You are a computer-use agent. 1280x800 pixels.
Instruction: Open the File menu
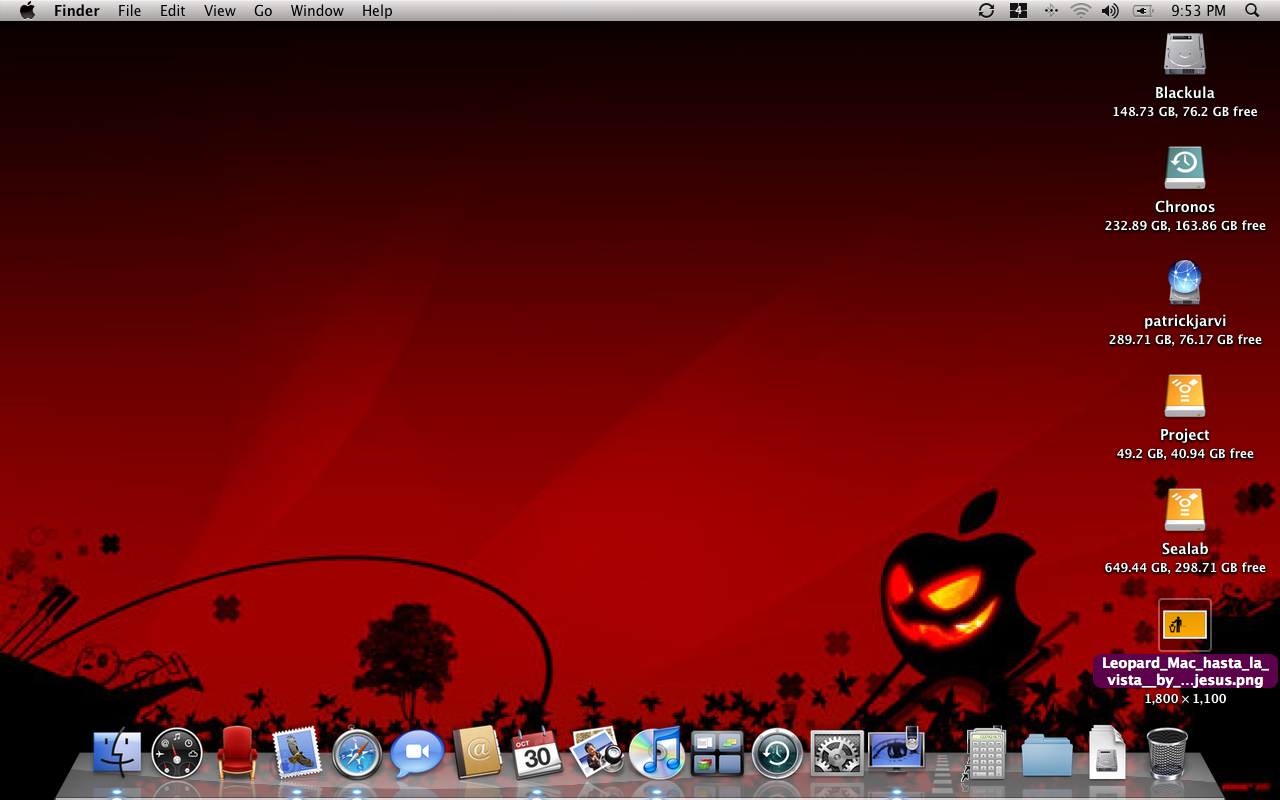tap(129, 11)
